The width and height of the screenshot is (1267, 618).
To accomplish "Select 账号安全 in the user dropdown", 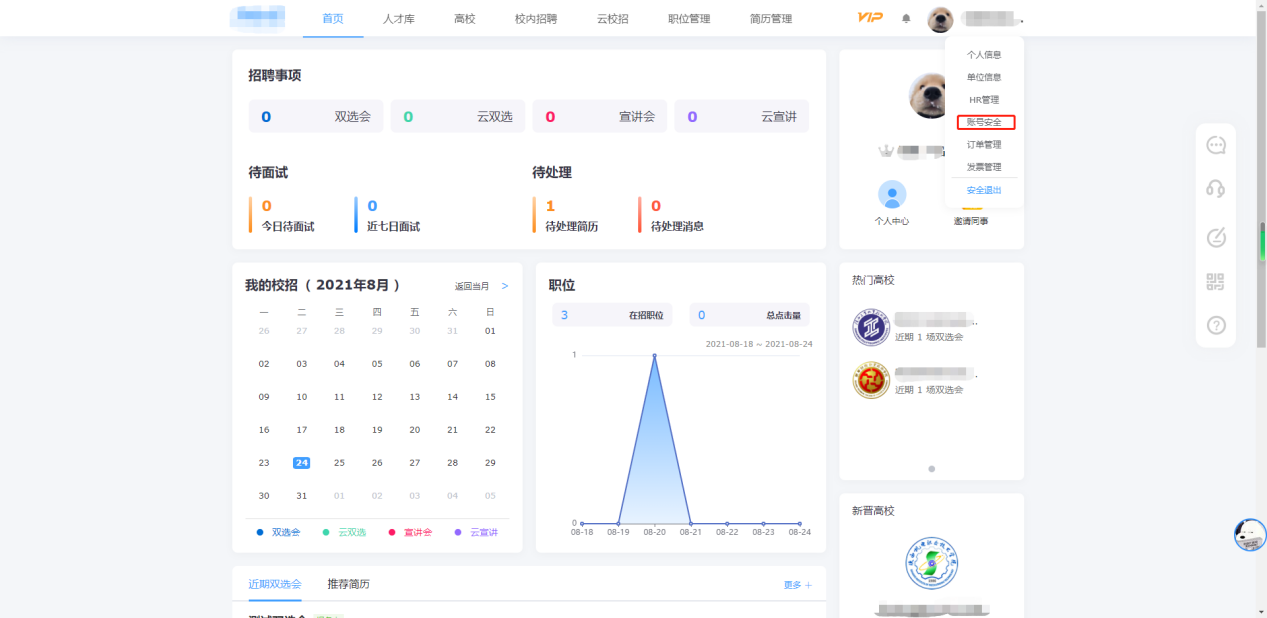I will coord(984,122).
